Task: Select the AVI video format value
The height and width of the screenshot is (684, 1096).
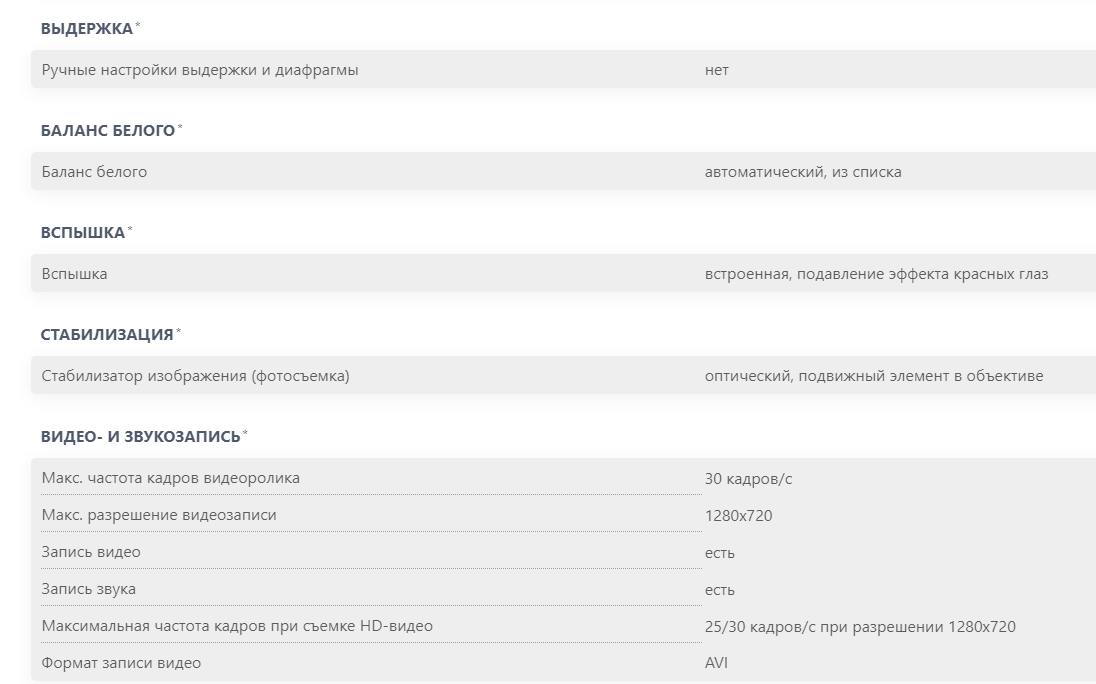Action: point(718,663)
